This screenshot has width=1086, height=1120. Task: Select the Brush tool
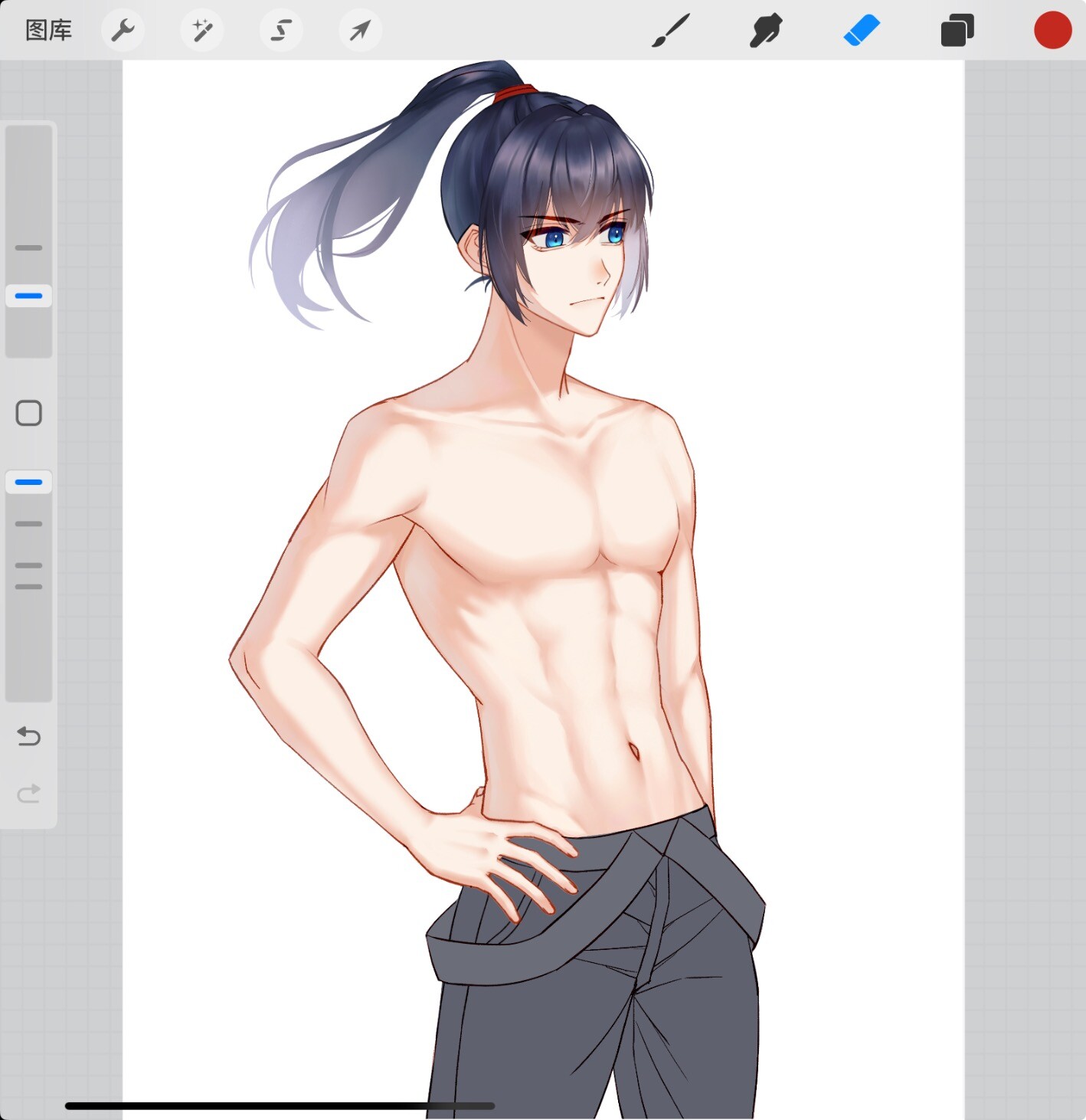tap(671, 31)
